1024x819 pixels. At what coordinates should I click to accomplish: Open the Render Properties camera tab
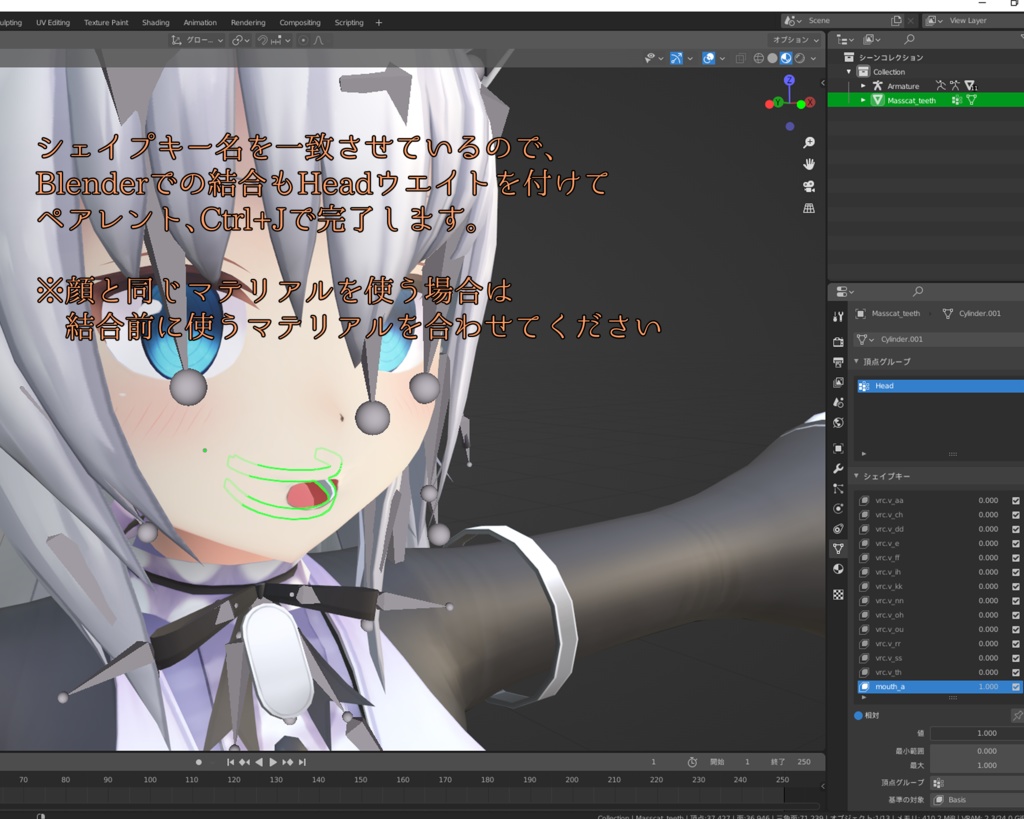[840, 341]
